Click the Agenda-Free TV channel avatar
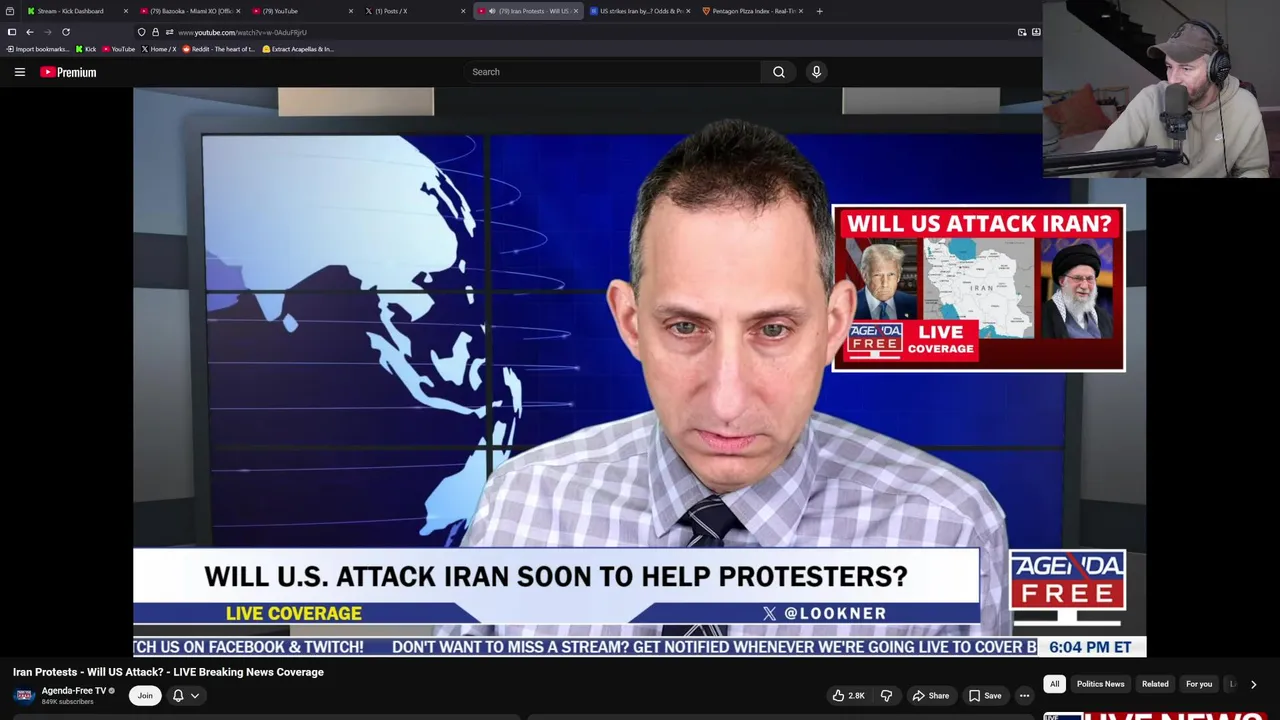Viewport: 1280px width, 720px height. coord(24,695)
